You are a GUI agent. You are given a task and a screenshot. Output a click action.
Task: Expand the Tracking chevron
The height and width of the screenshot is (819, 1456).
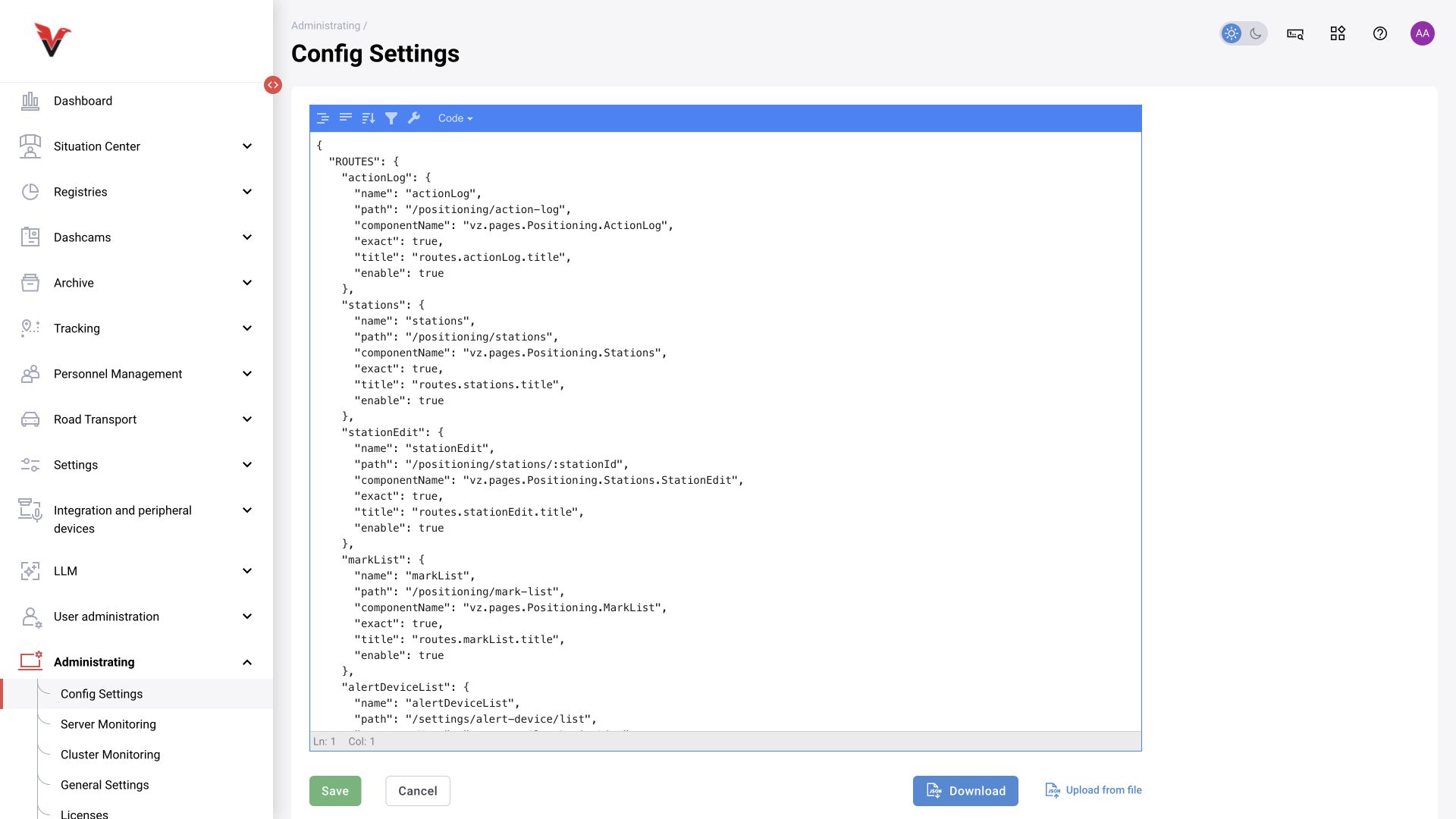pos(247,328)
